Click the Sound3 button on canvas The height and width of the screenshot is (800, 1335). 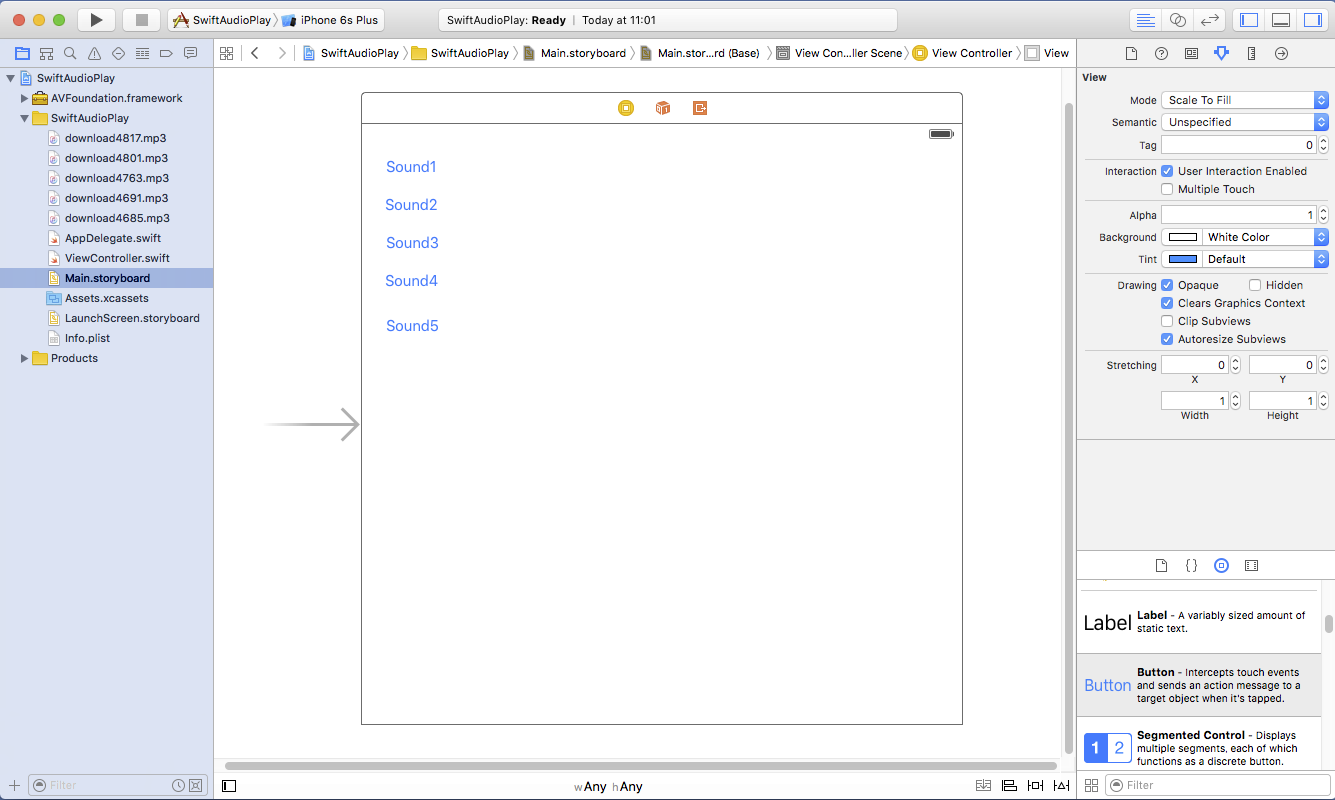click(x=412, y=243)
